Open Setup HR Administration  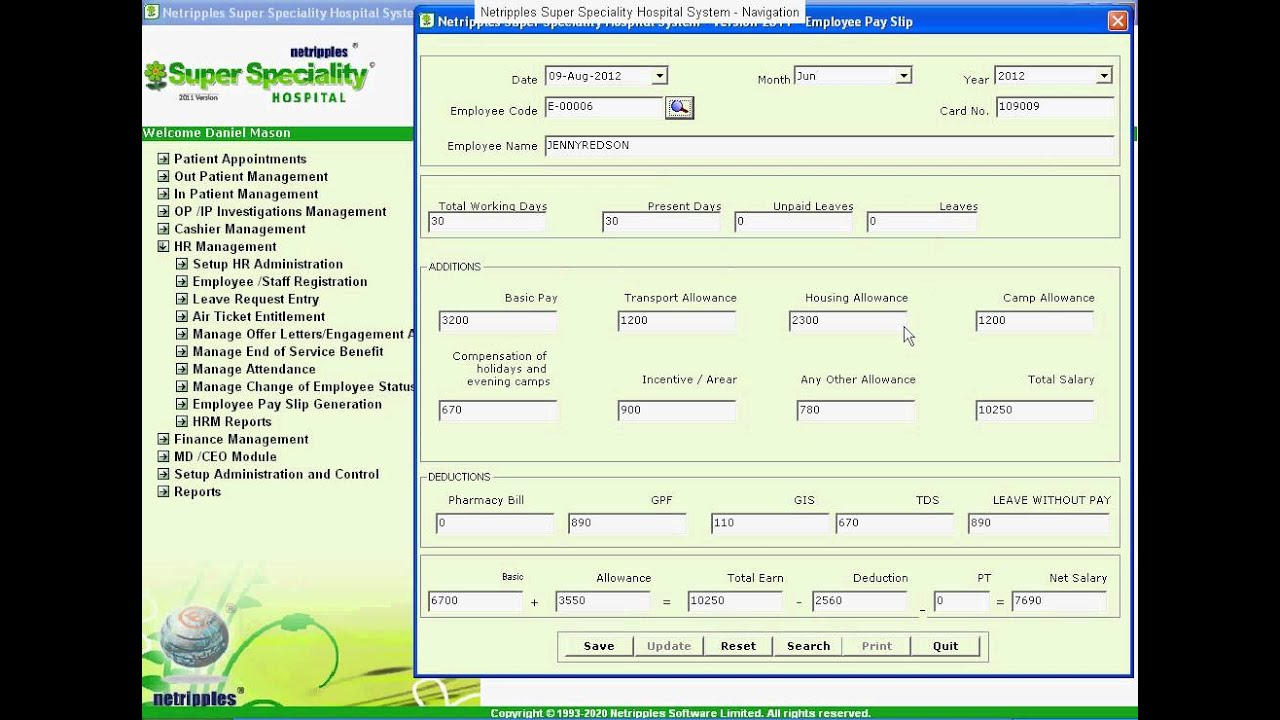pos(267,264)
